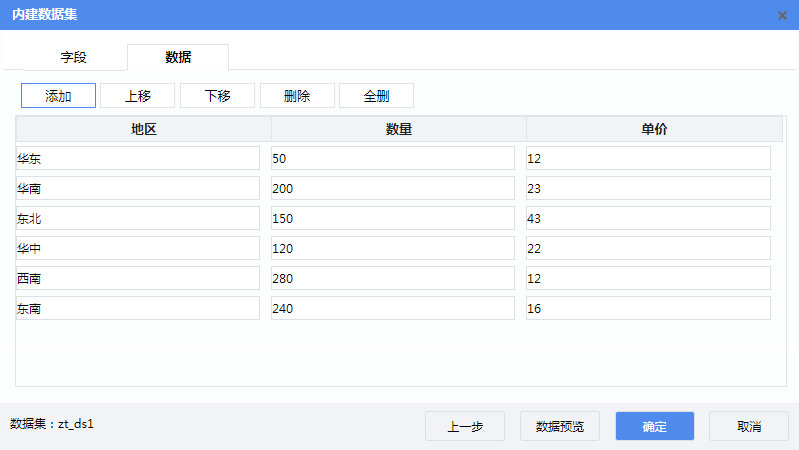
Task: Open 数据预览 data preview
Action: pyautogui.click(x=559, y=426)
